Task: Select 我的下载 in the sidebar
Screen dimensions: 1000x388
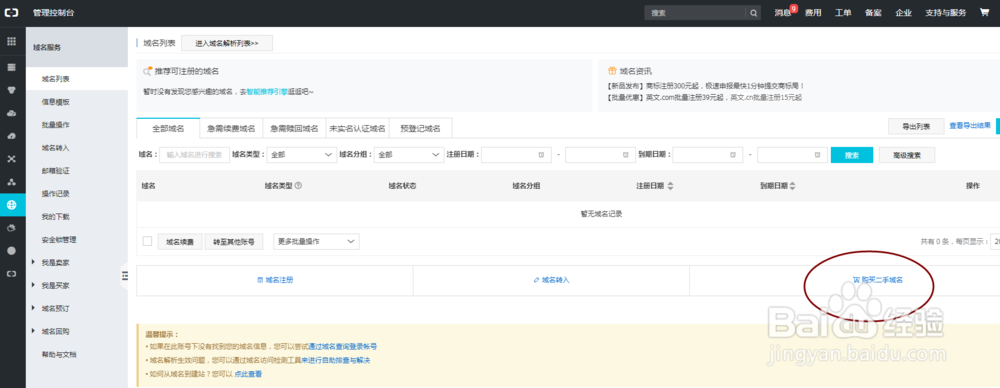Action: click(x=55, y=216)
